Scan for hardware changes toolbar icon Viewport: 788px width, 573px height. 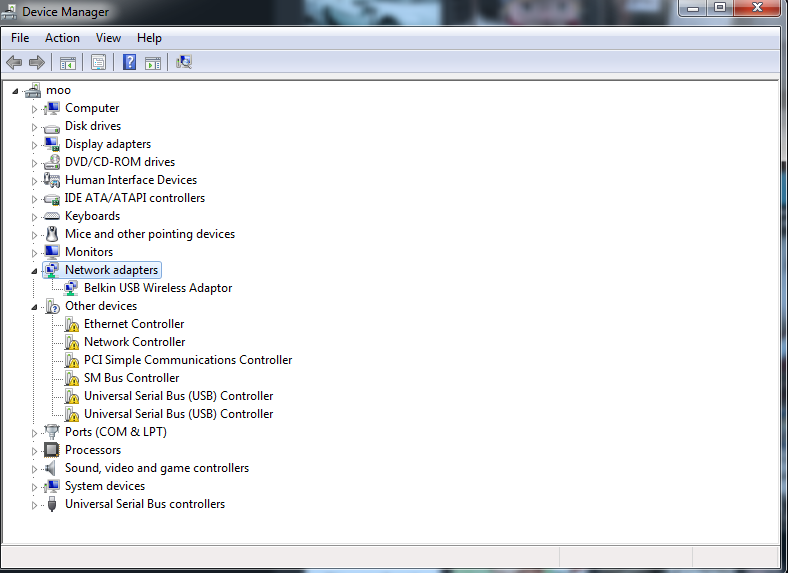(x=184, y=62)
